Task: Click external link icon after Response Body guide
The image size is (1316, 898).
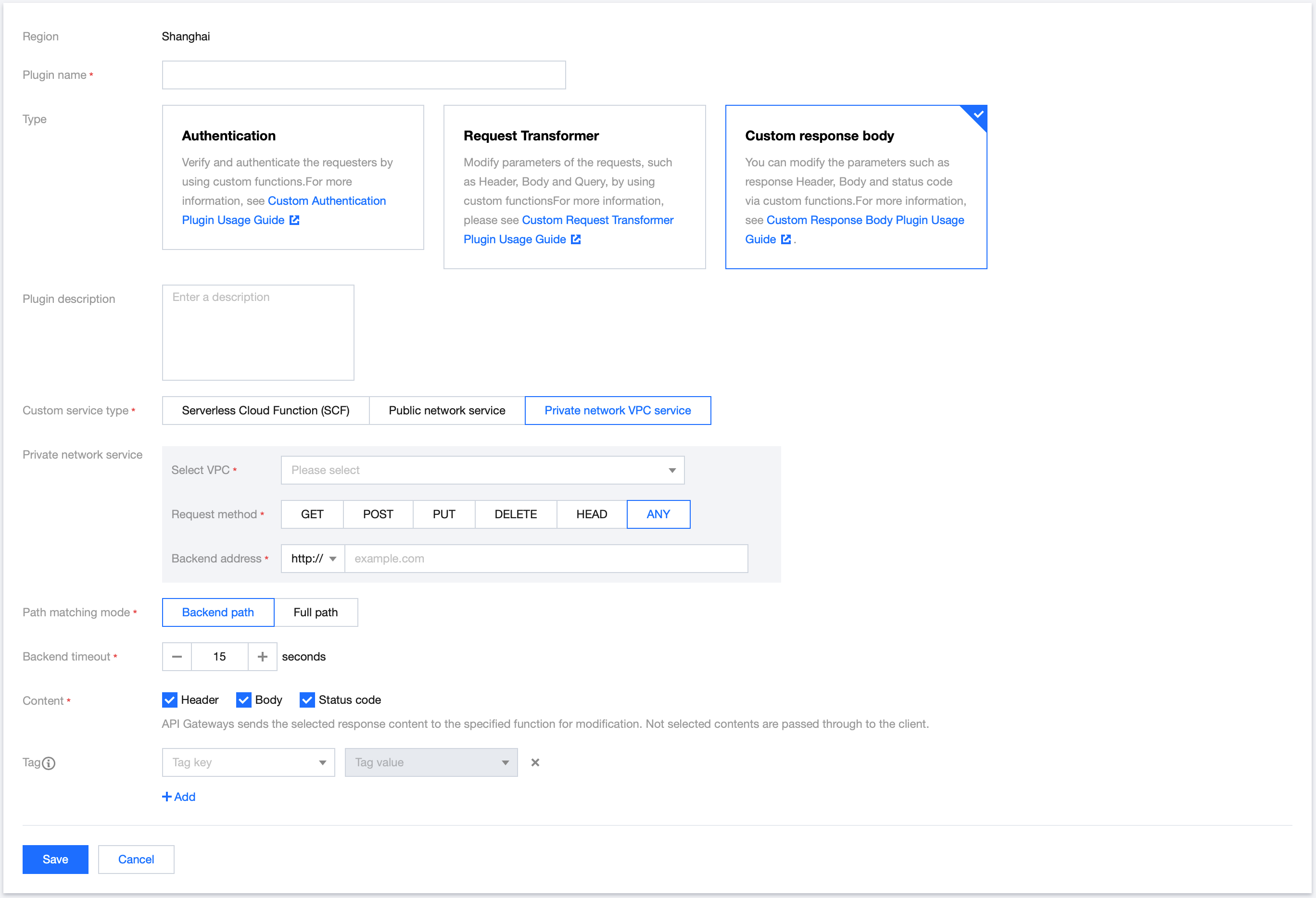Action: (786, 239)
